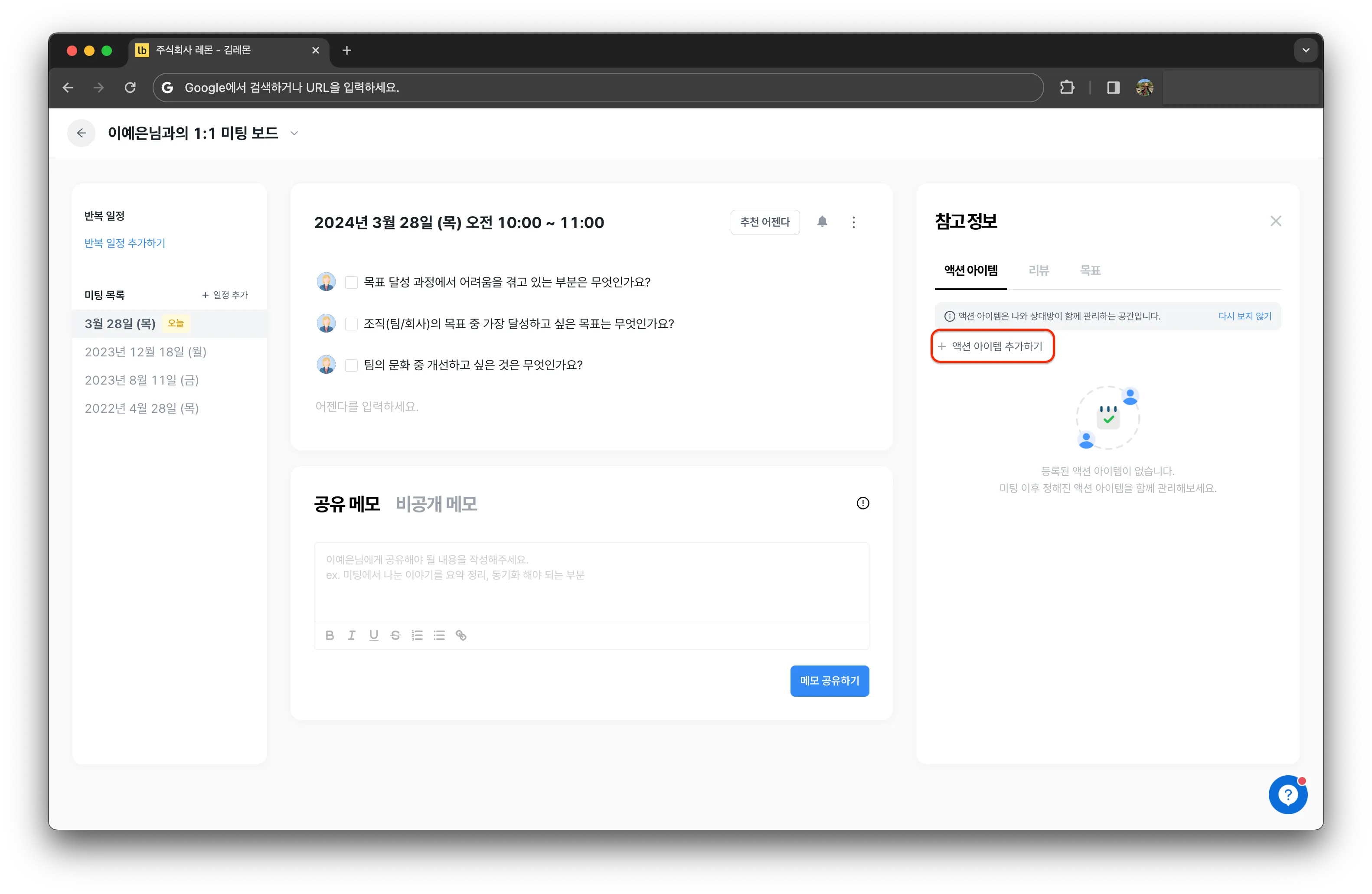Select the 액션 아이템 tab

point(971,271)
